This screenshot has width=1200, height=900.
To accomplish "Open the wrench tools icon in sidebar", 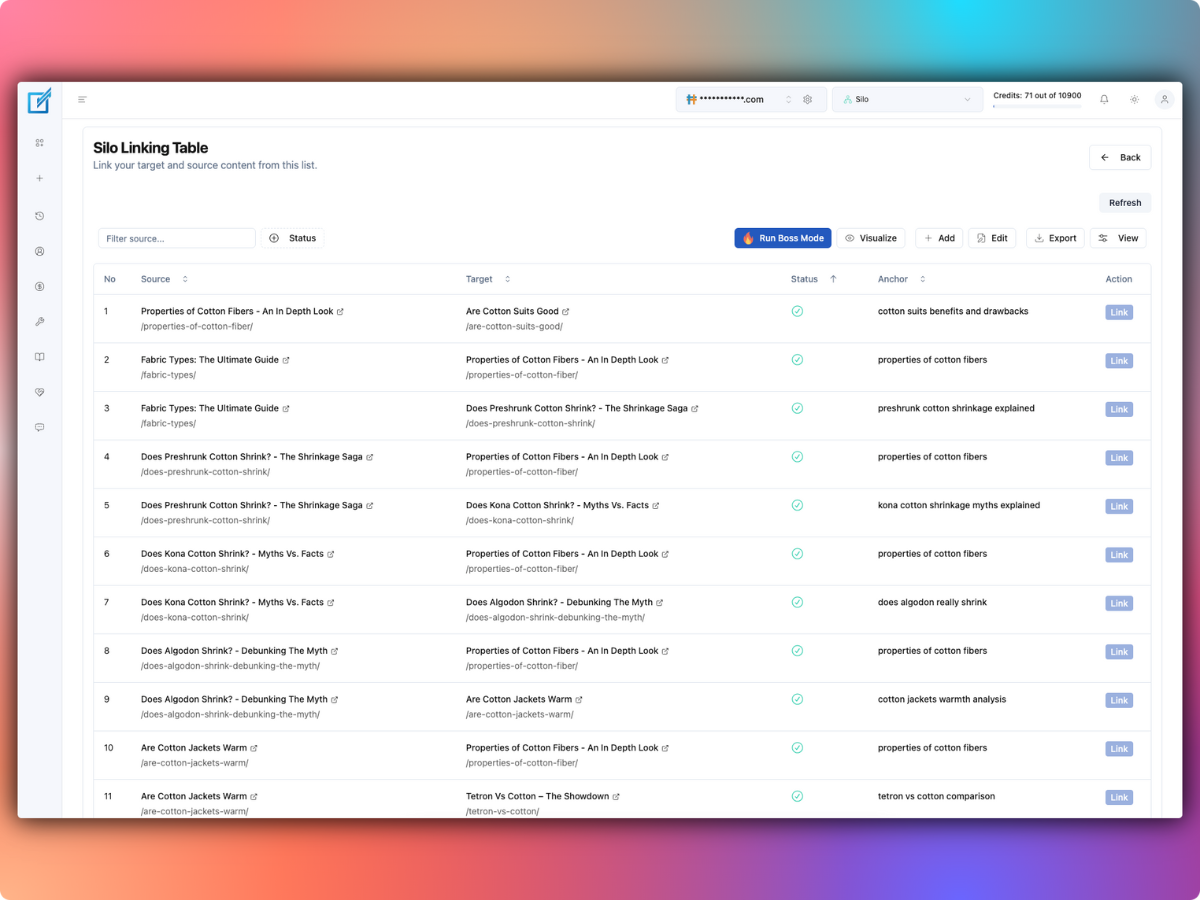I will point(40,322).
